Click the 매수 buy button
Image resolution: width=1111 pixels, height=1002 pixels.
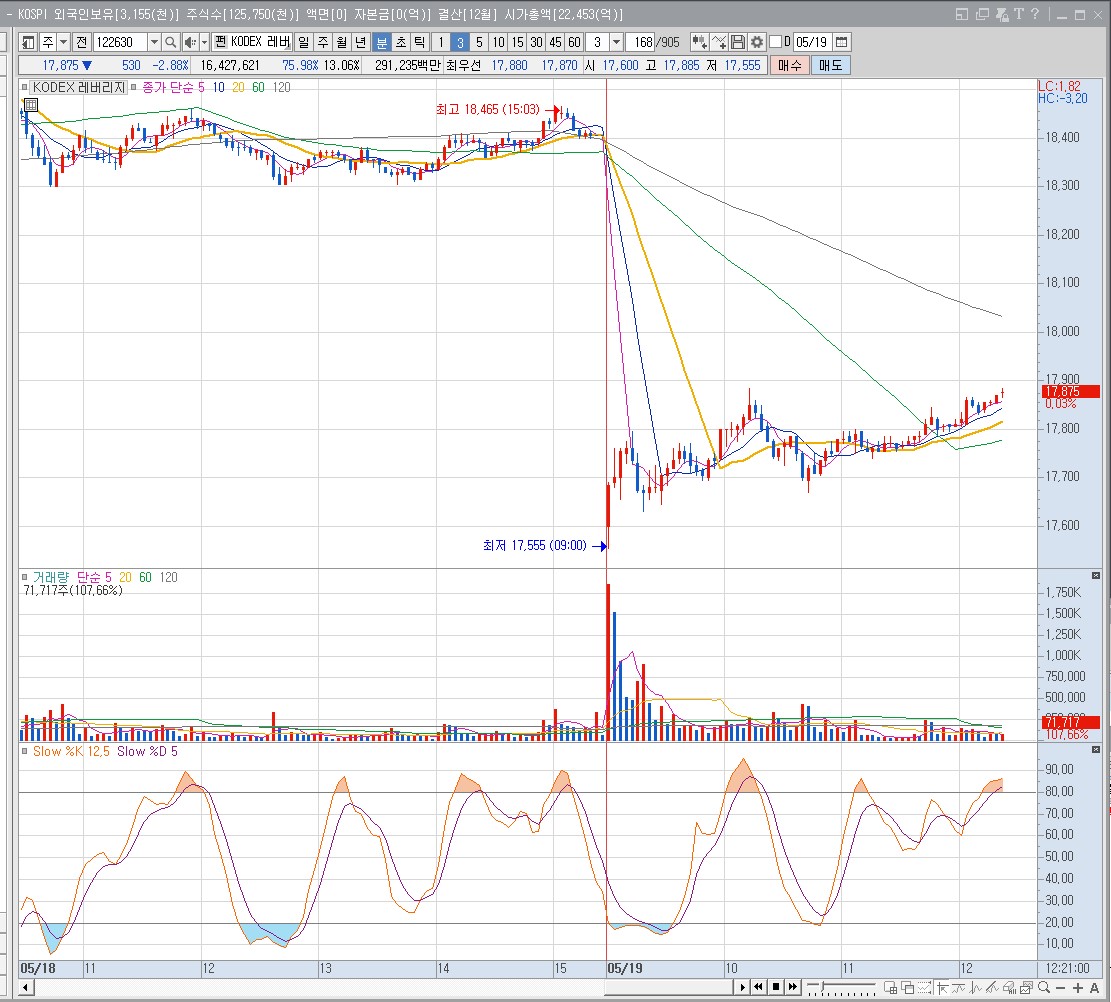[x=789, y=65]
